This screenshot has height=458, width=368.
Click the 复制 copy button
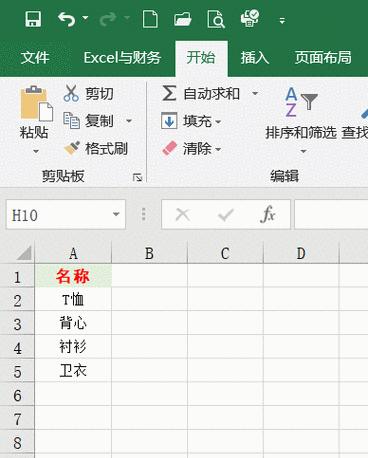(x=89, y=121)
